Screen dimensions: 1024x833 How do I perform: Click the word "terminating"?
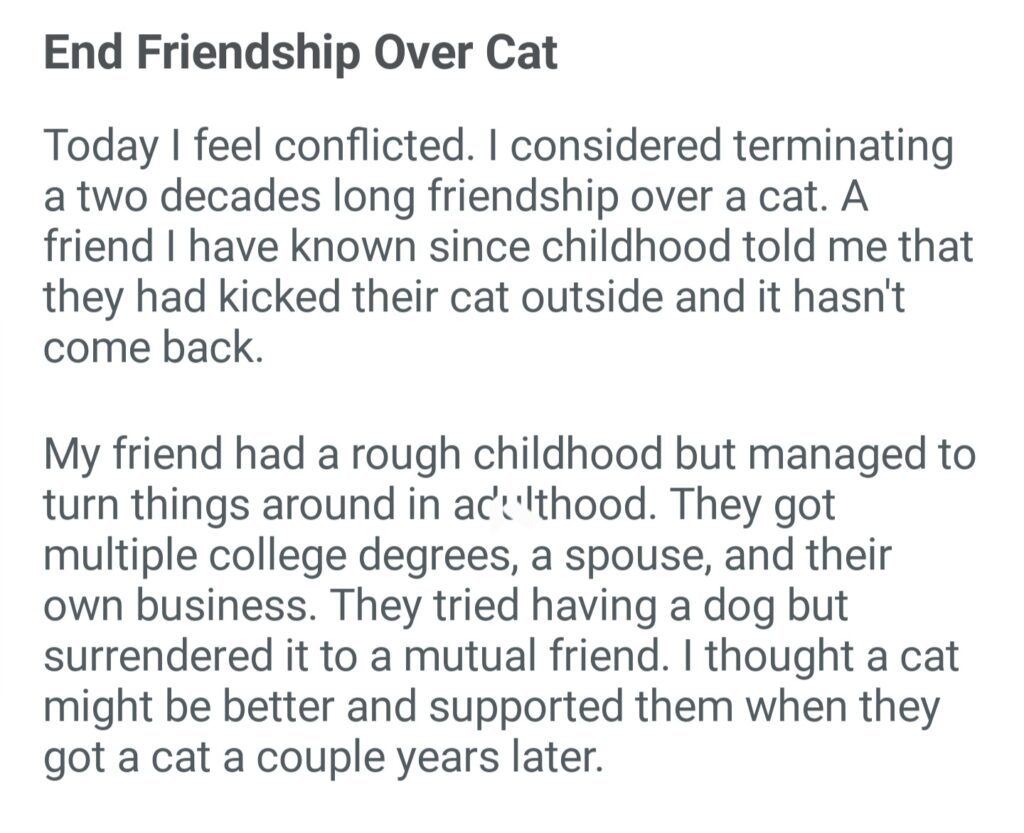843,148
